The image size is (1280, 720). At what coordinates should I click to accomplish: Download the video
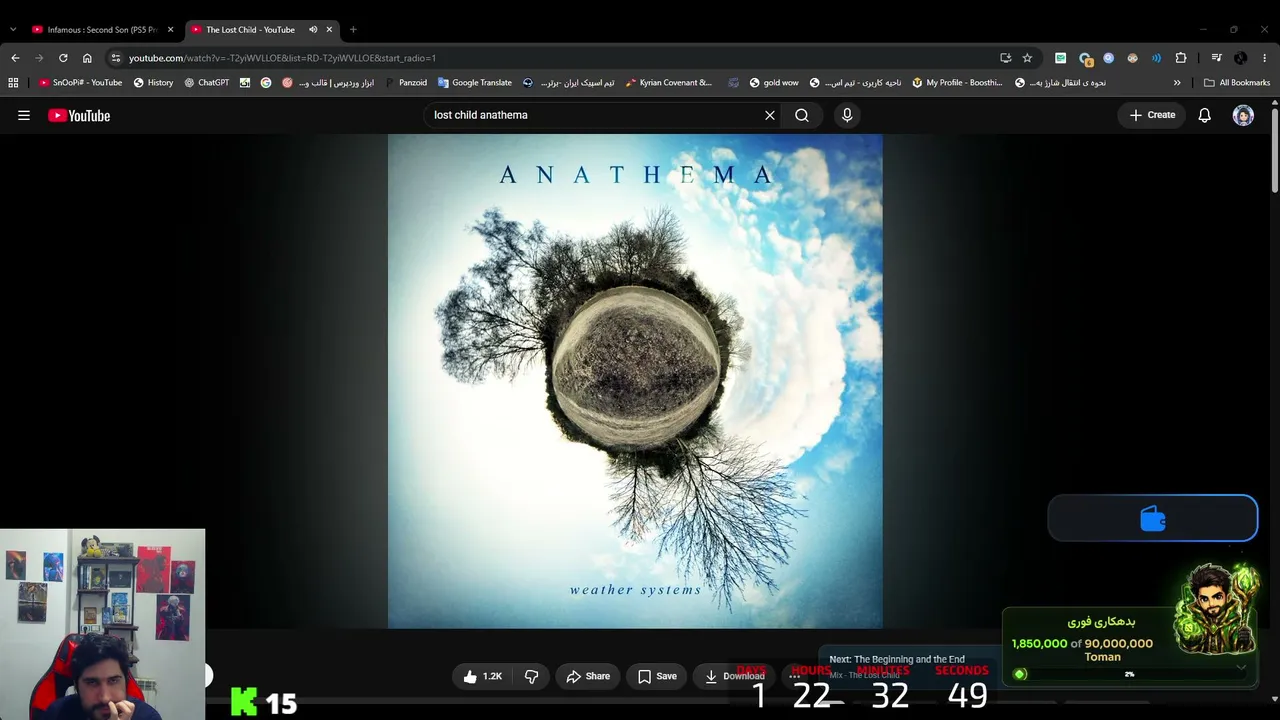[x=735, y=676]
